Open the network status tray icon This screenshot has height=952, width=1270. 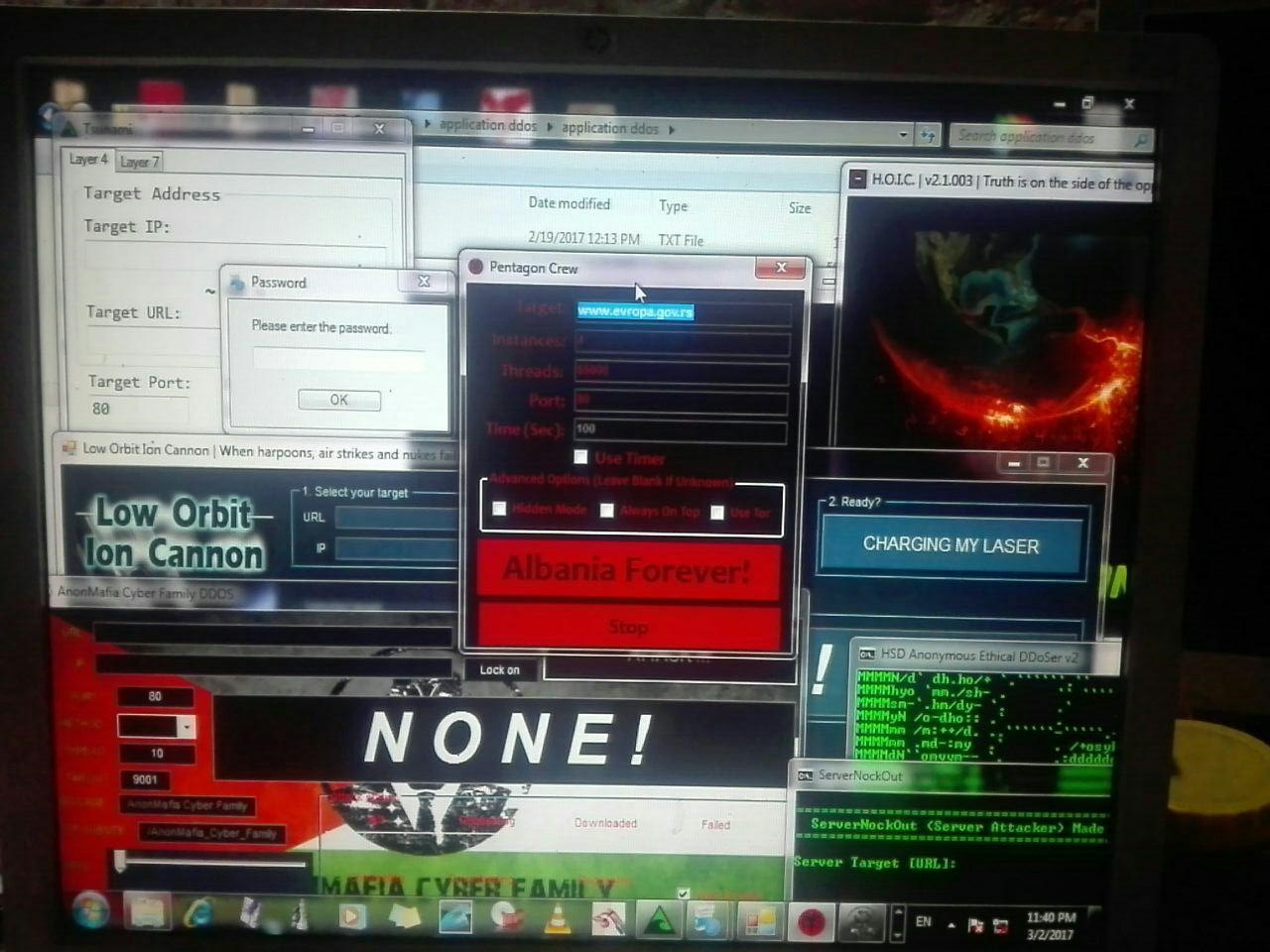pos(1000,926)
